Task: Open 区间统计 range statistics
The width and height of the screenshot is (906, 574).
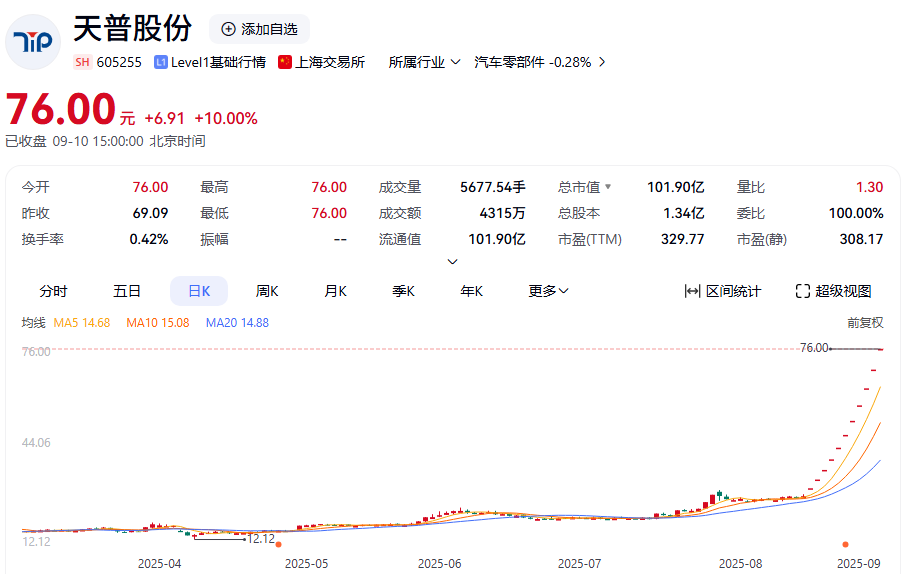Action: click(723, 291)
